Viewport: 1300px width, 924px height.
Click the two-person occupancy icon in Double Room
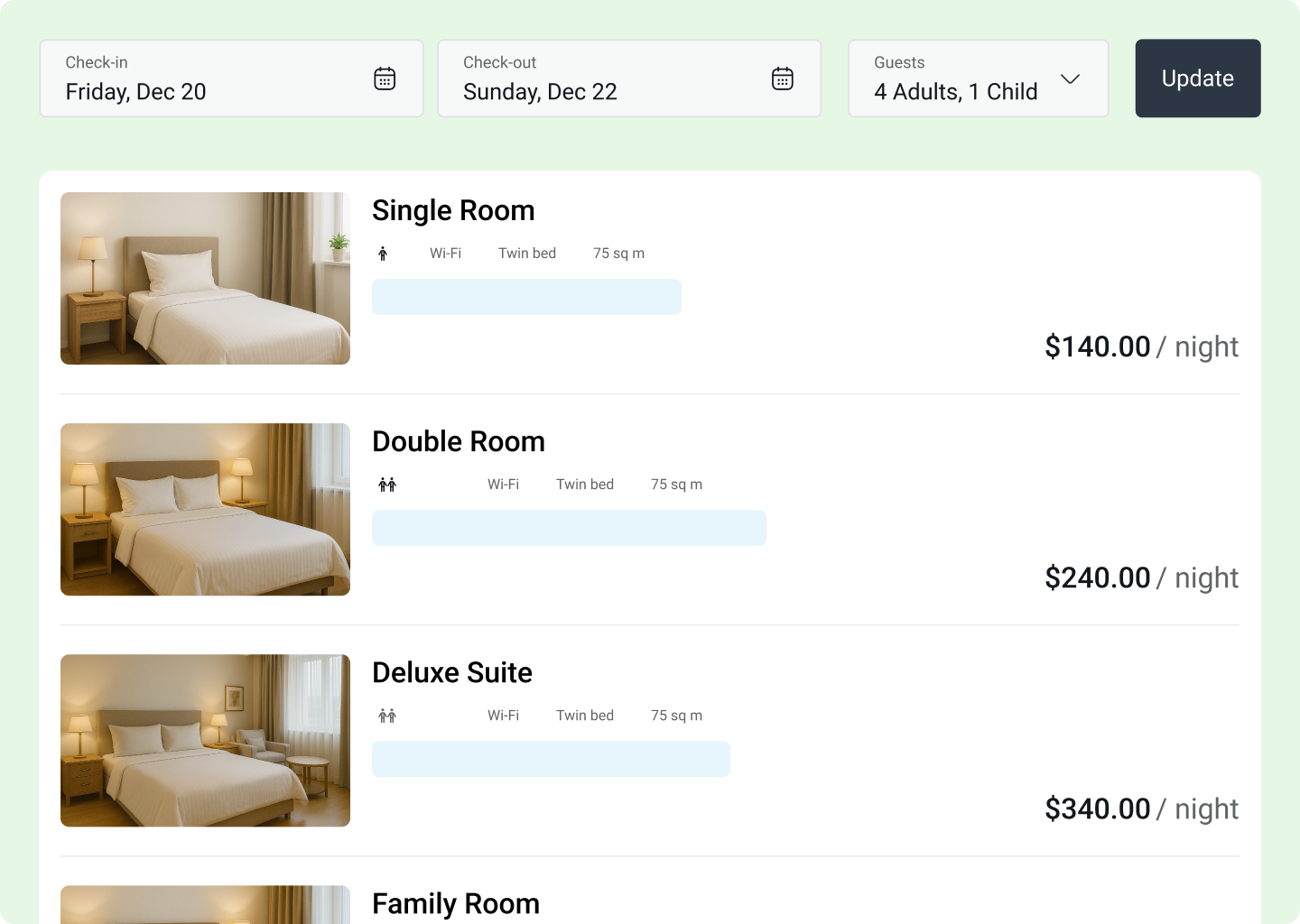click(387, 485)
